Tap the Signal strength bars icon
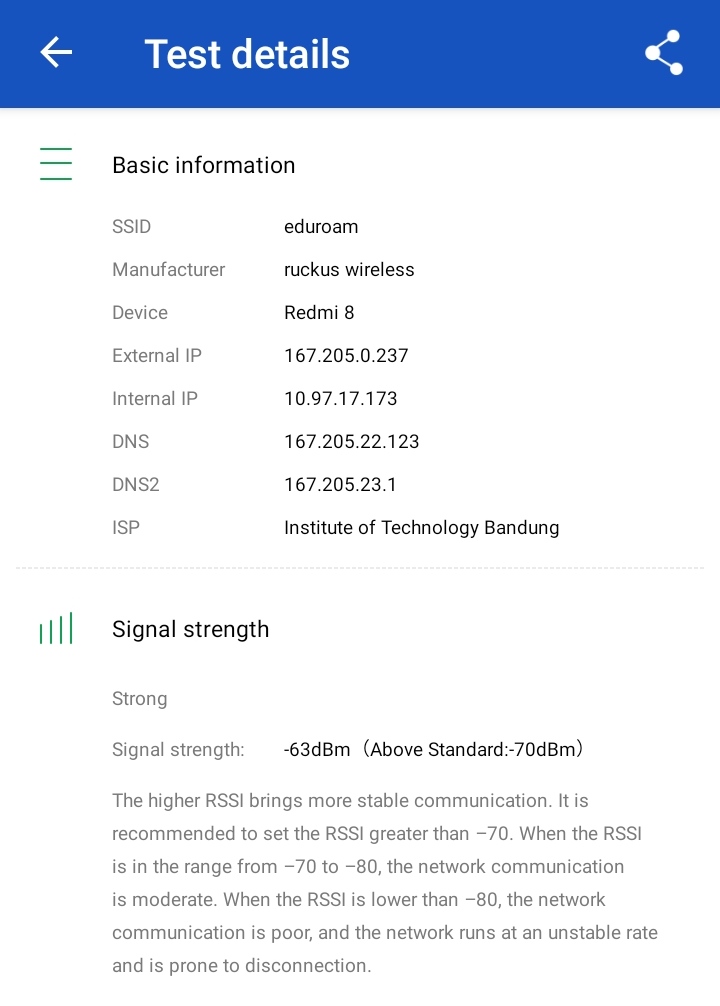 pos(56,629)
